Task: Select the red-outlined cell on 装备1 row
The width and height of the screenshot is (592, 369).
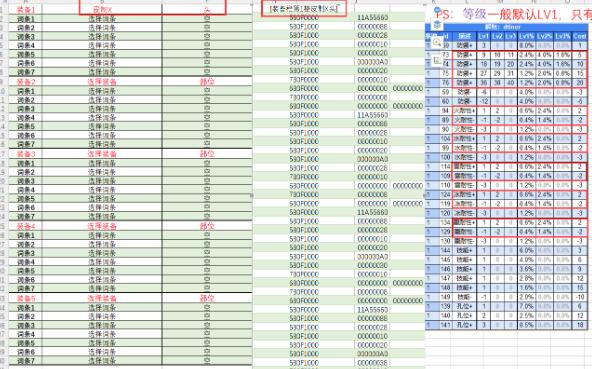Action: [153, 8]
